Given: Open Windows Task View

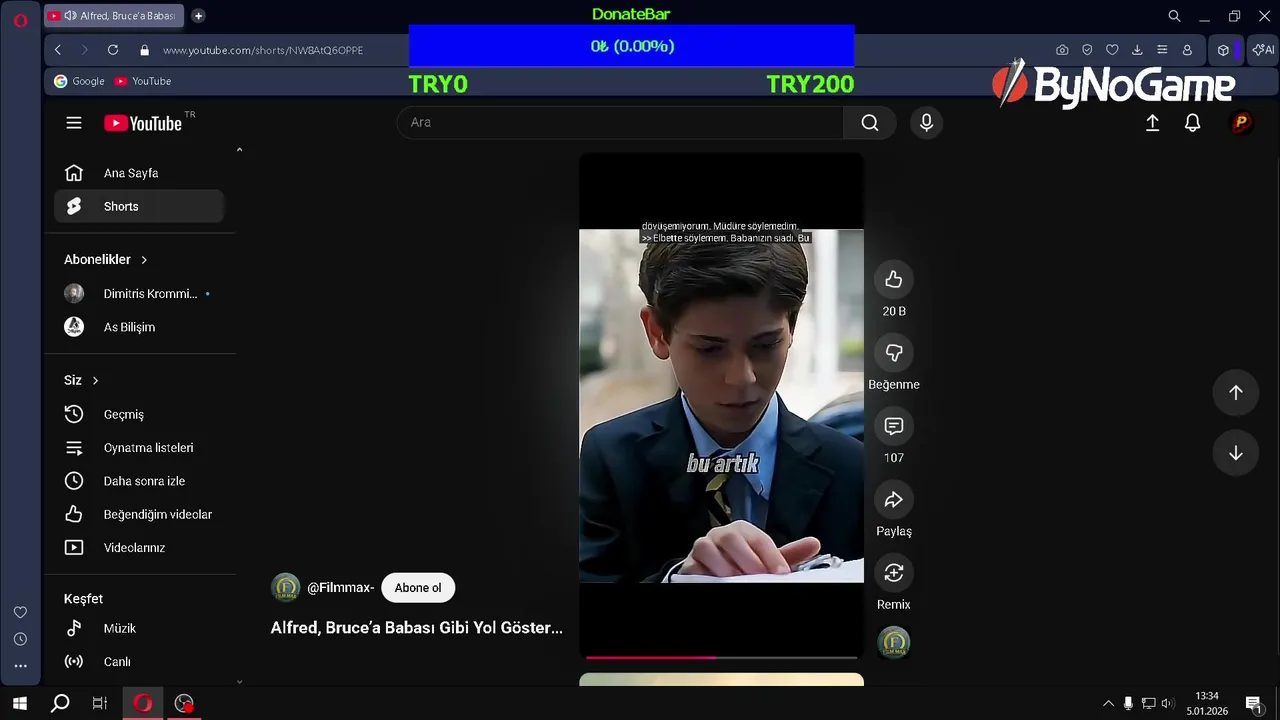Looking at the screenshot, I should pyautogui.click(x=100, y=704).
